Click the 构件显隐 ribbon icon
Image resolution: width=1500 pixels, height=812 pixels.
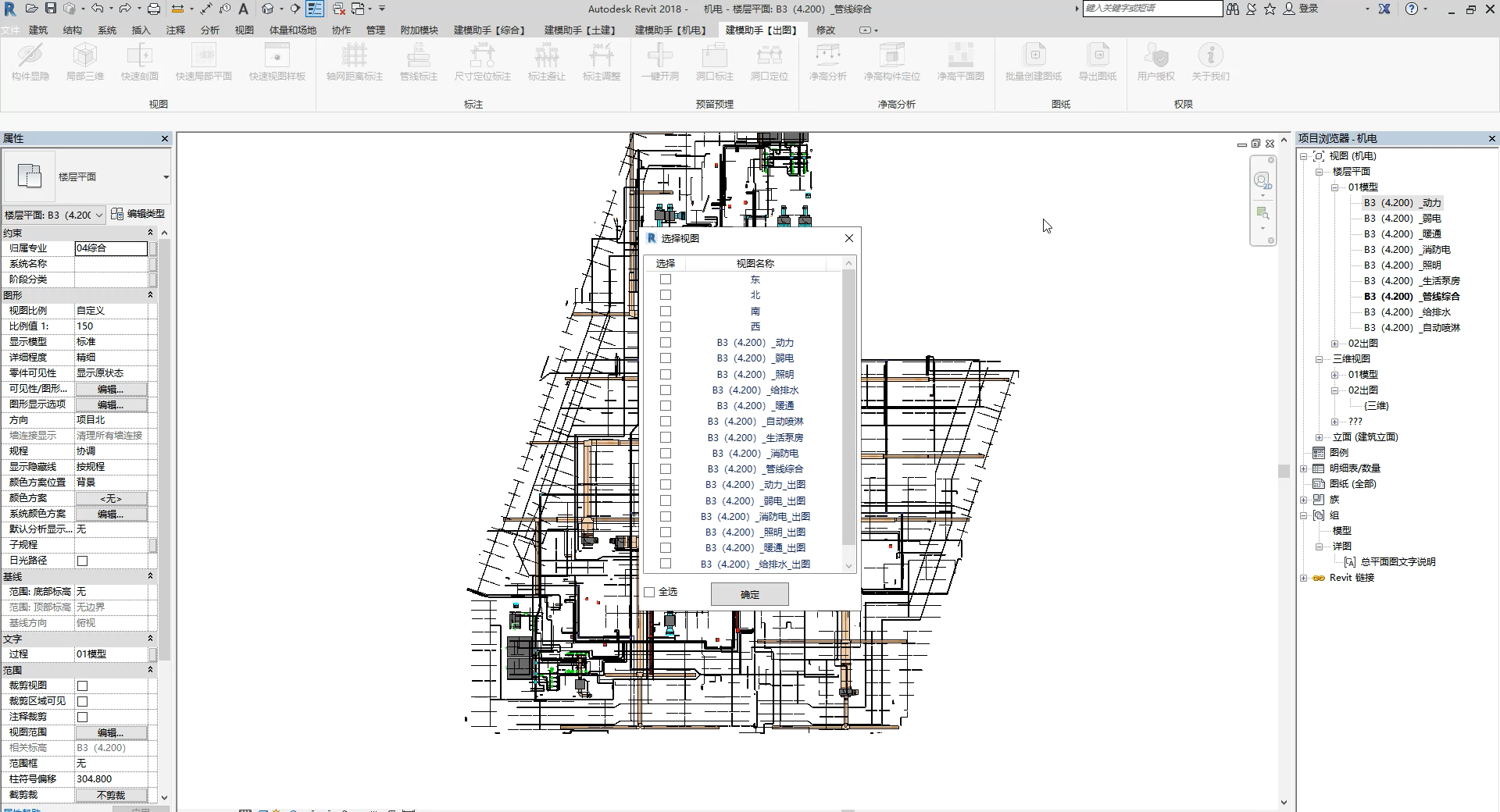[30, 56]
